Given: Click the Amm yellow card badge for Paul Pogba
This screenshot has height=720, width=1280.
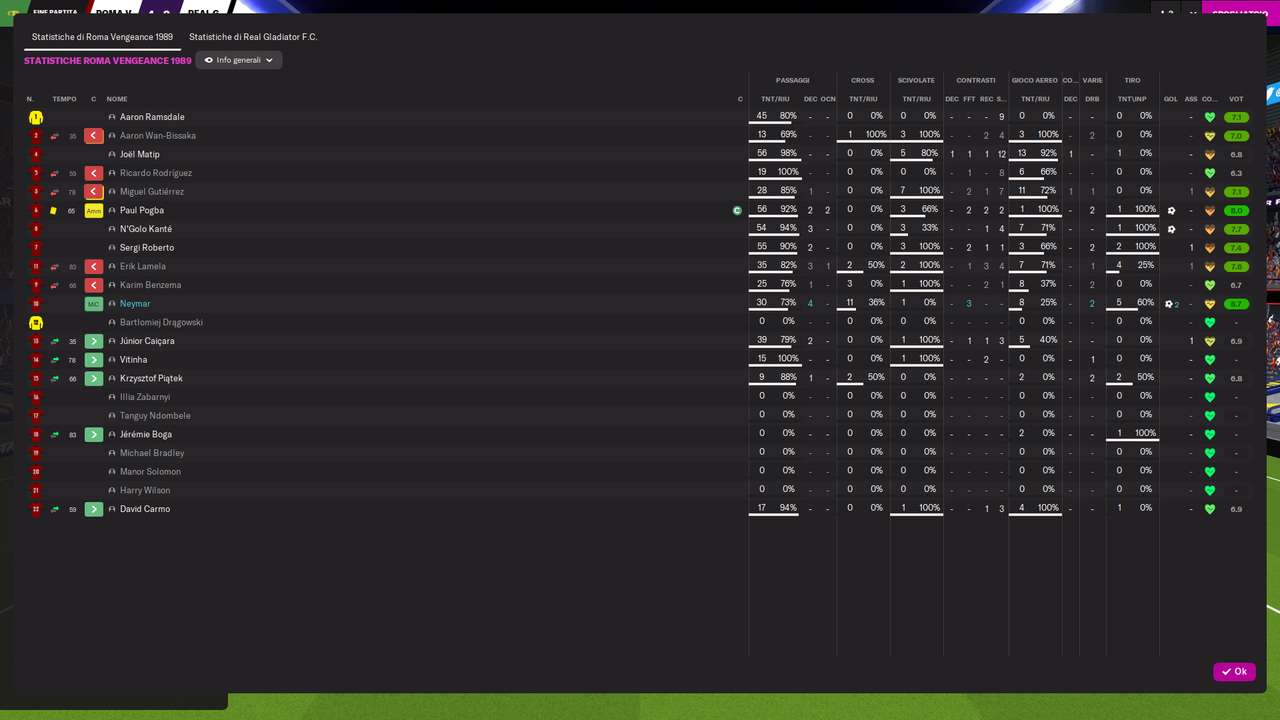Looking at the screenshot, I should pos(94,211).
